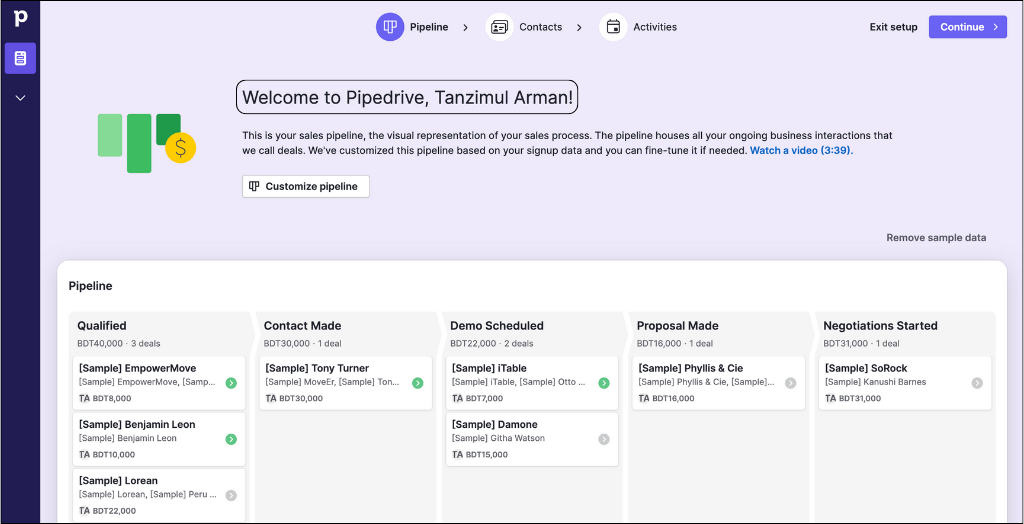Click BDT22,000 · 2 deals summary
Viewport: 1024px width, 524px height.
click(492, 344)
